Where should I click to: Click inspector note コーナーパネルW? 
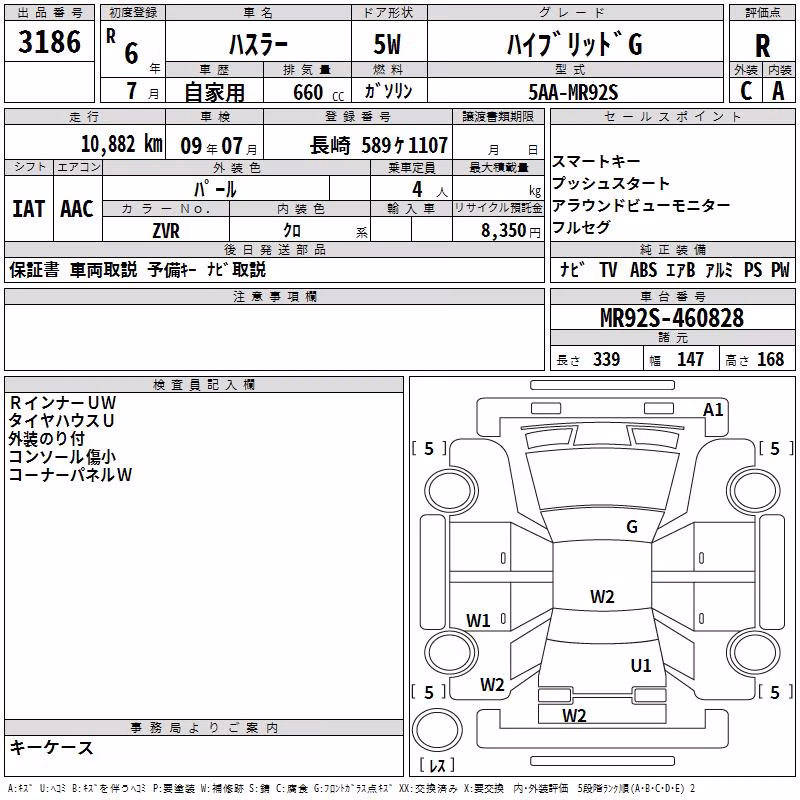point(70,474)
